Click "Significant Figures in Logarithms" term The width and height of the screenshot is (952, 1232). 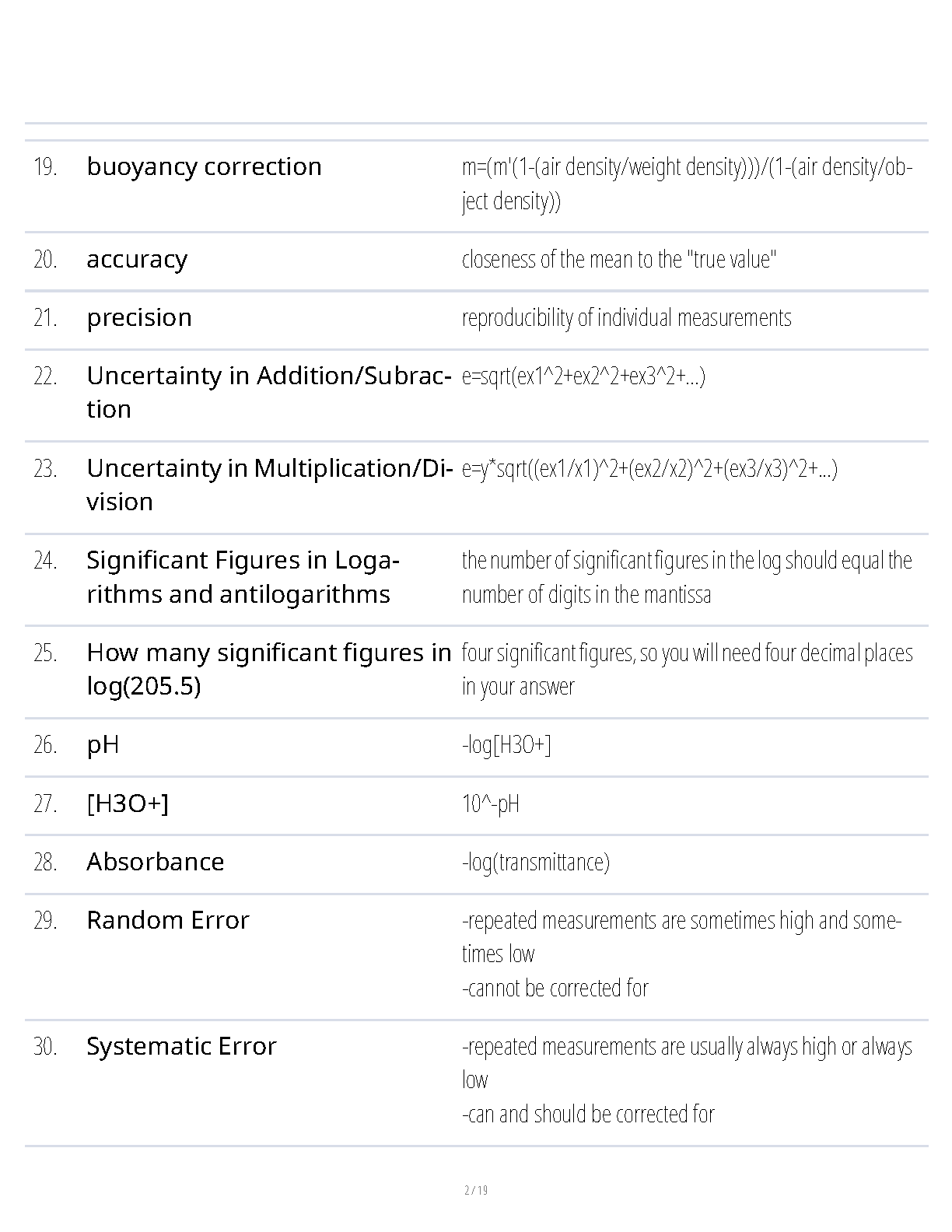(x=243, y=577)
